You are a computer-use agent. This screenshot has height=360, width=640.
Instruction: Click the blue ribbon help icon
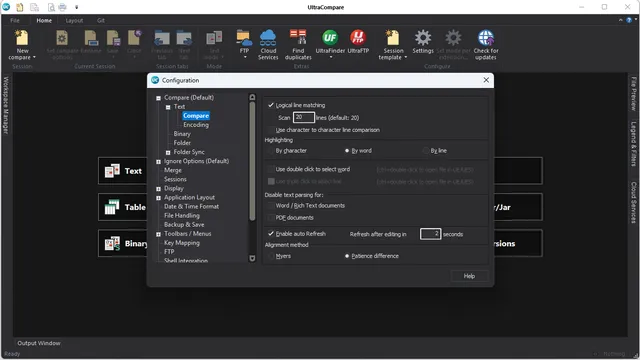pos(629,20)
